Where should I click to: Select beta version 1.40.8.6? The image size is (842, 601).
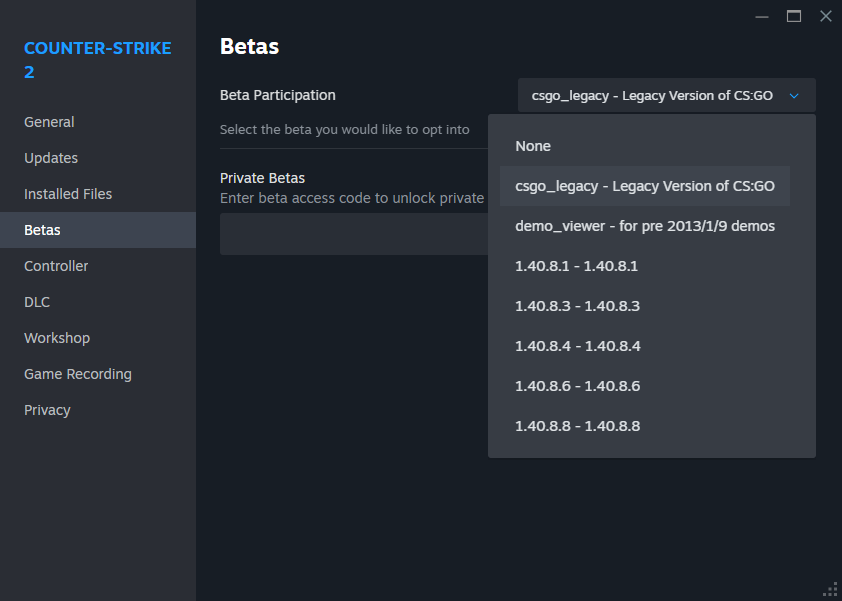578,386
